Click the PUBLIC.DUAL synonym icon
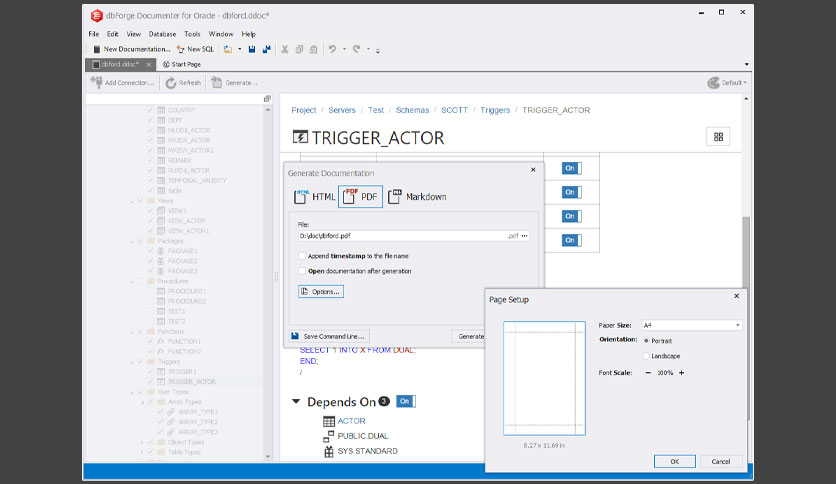The image size is (836, 484). pos(328,436)
